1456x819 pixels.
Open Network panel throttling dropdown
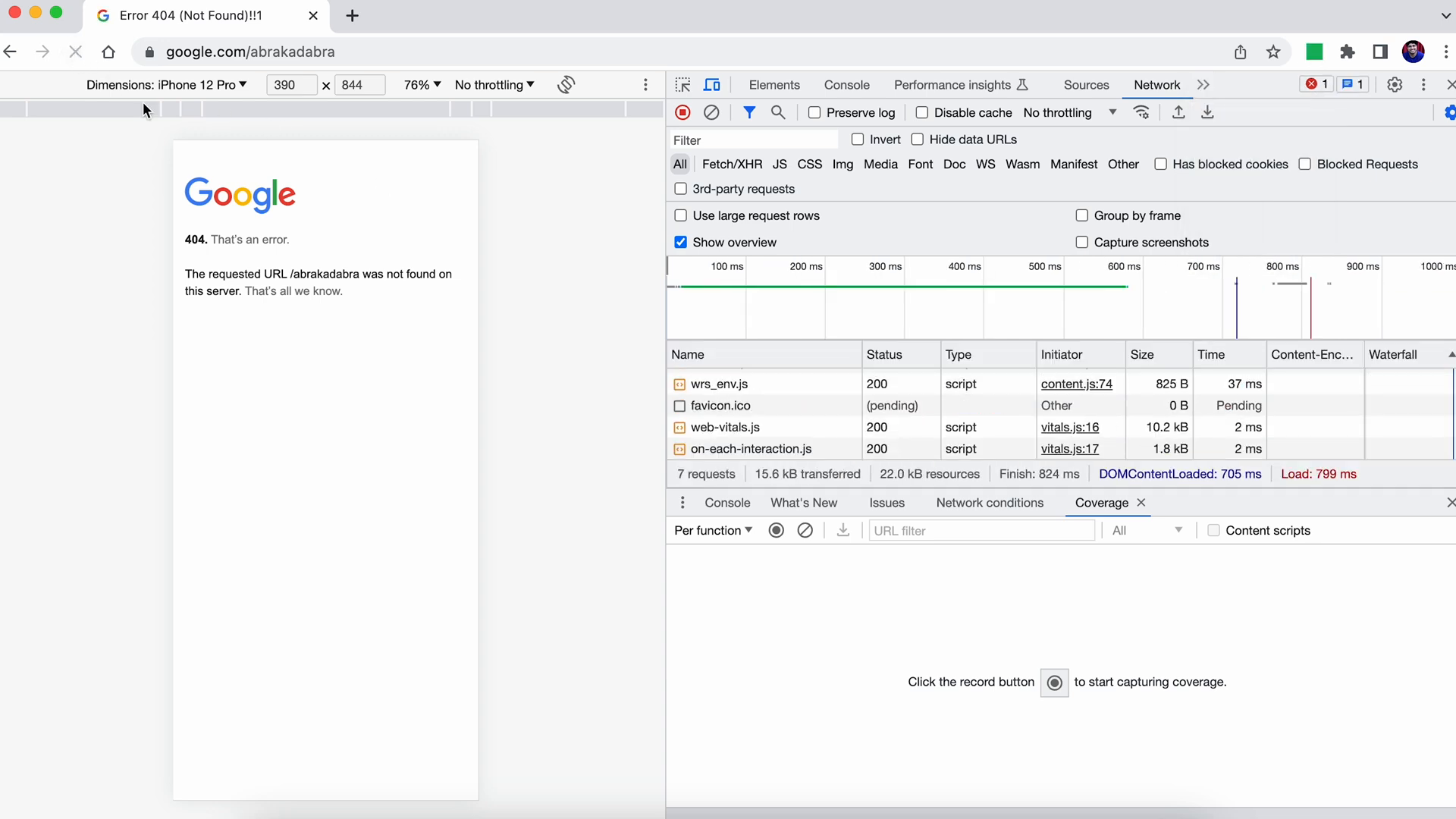click(1070, 113)
